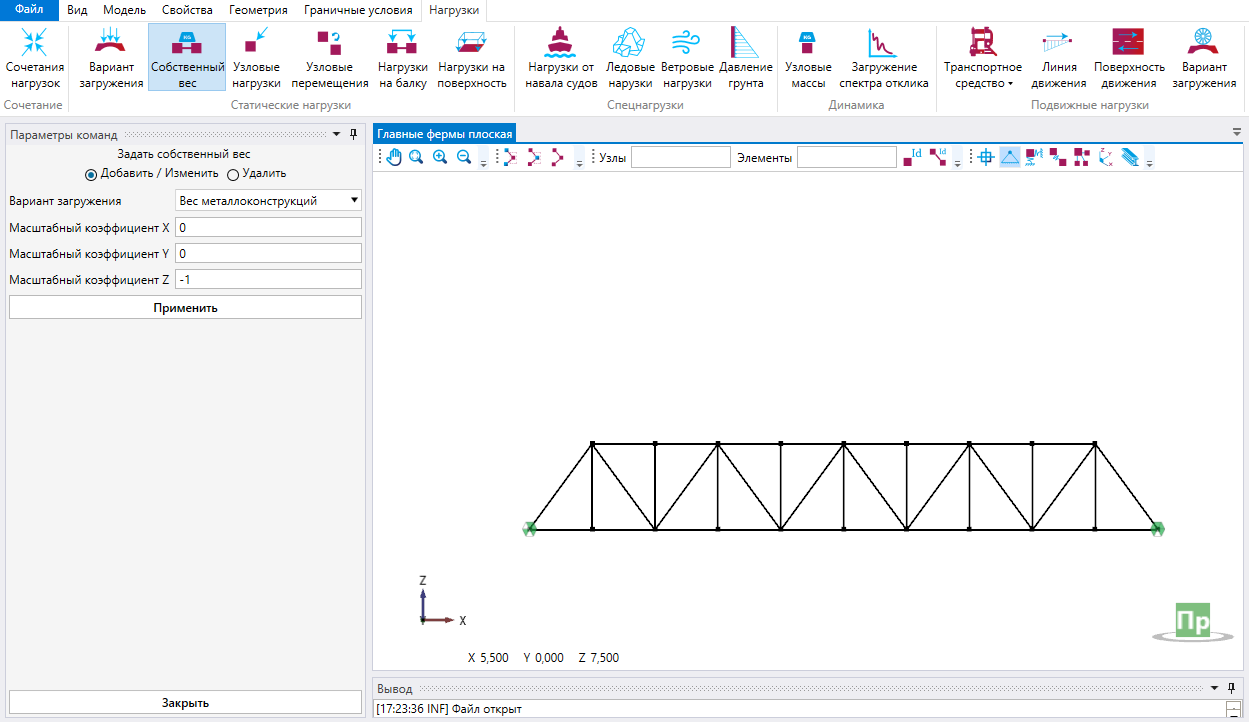Select the Нагрузки ribbon tab
Viewport: 1249px width, 722px height.
tap(454, 11)
